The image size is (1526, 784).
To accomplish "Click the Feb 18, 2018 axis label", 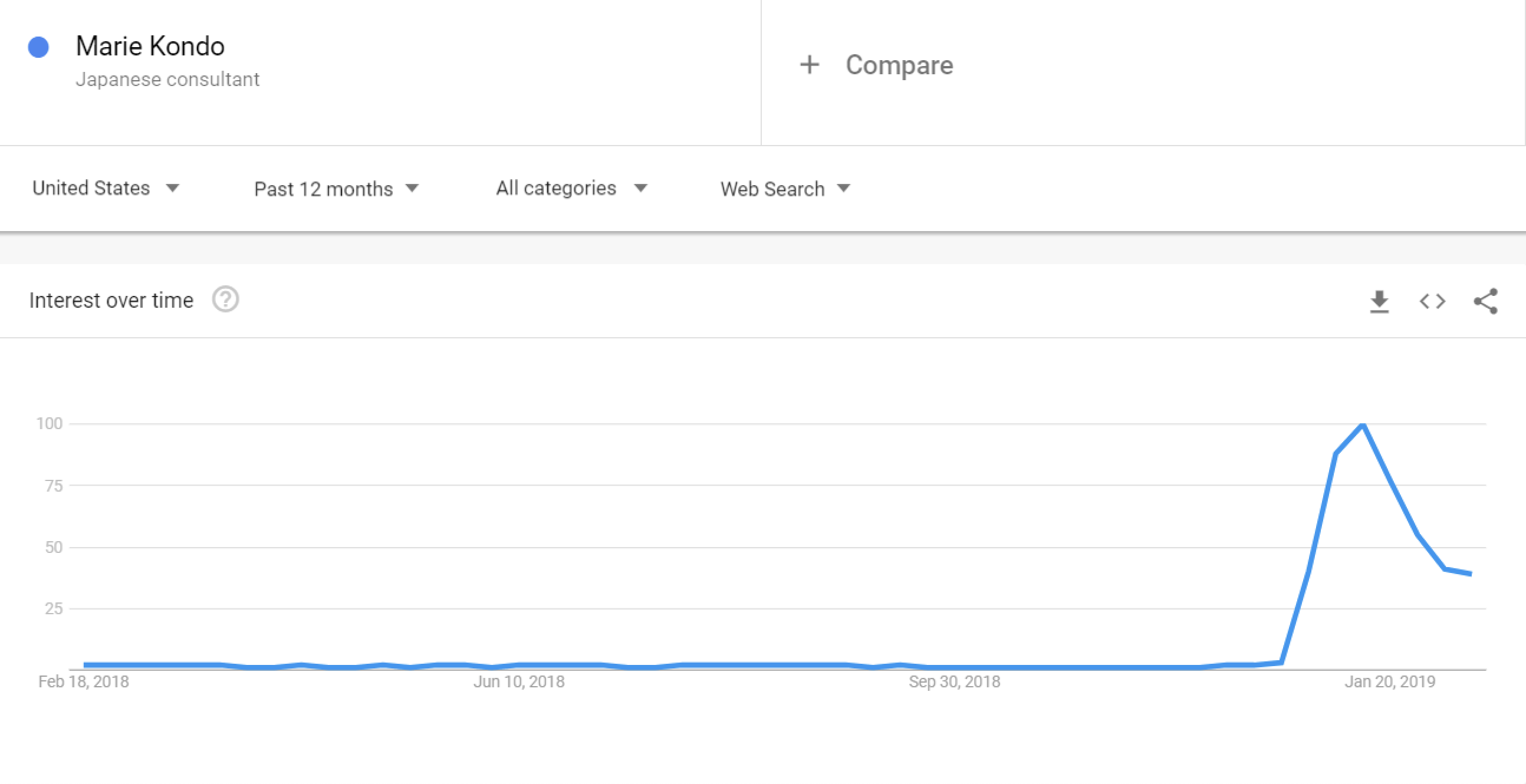I will [84, 681].
